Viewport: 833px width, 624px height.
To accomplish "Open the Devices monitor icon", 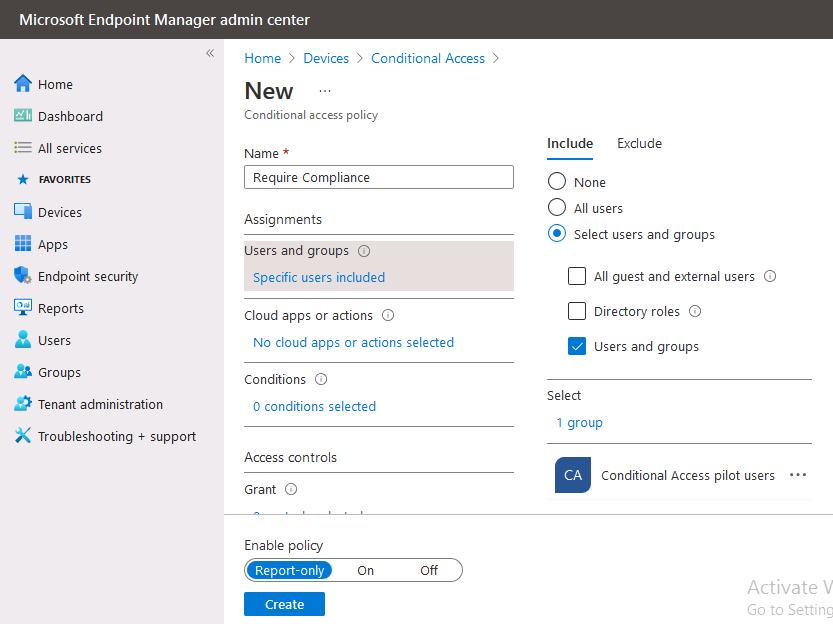I will coord(23,211).
